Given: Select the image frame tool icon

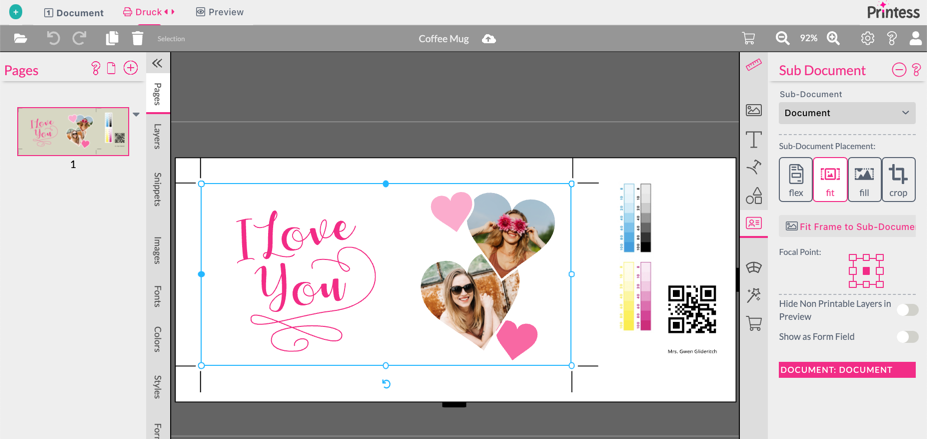Looking at the screenshot, I should pyautogui.click(x=754, y=110).
